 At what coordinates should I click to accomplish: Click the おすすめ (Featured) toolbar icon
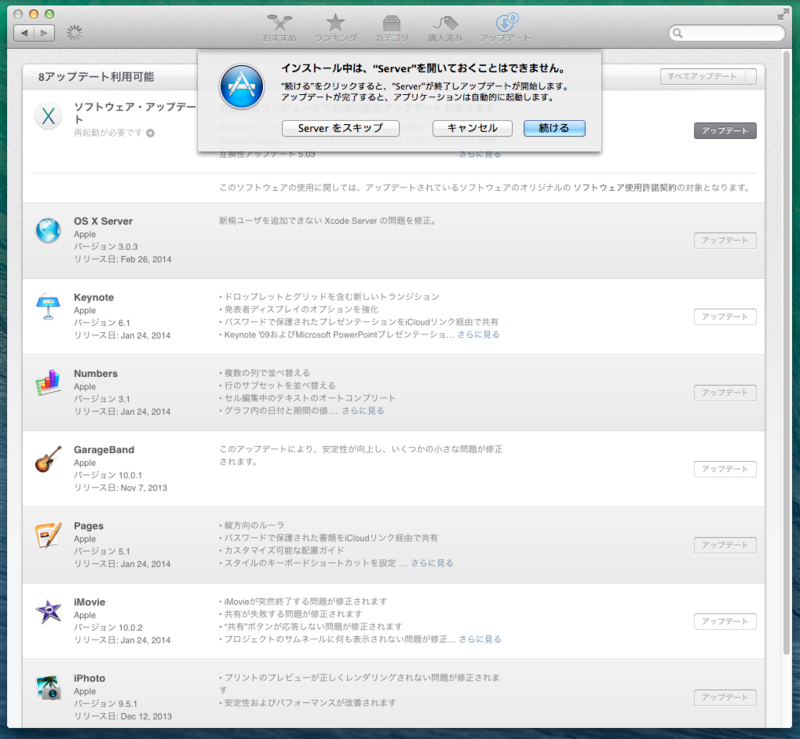tap(279, 28)
